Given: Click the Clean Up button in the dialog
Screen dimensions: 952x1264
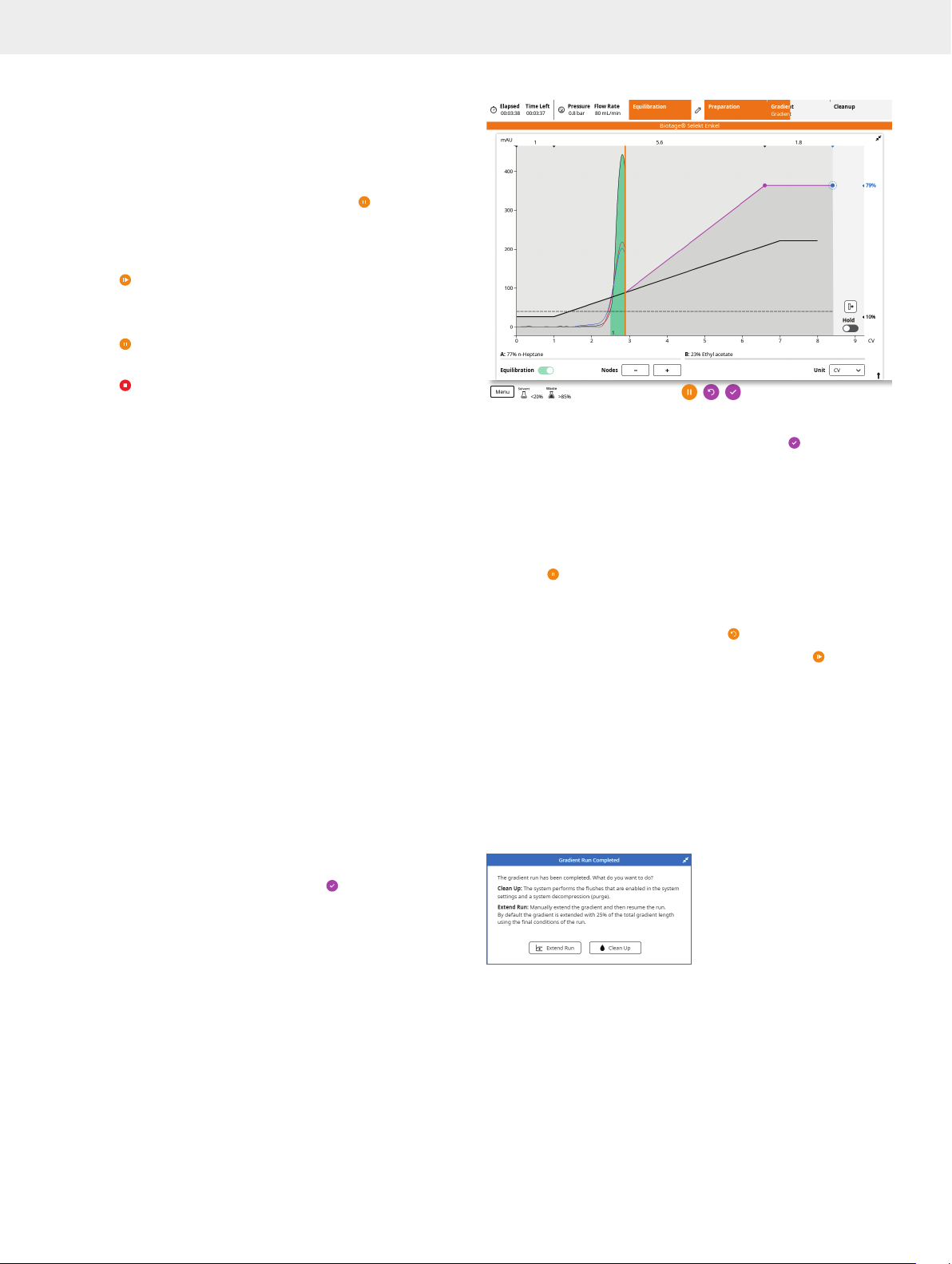Looking at the screenshot, I should [615, 948].
